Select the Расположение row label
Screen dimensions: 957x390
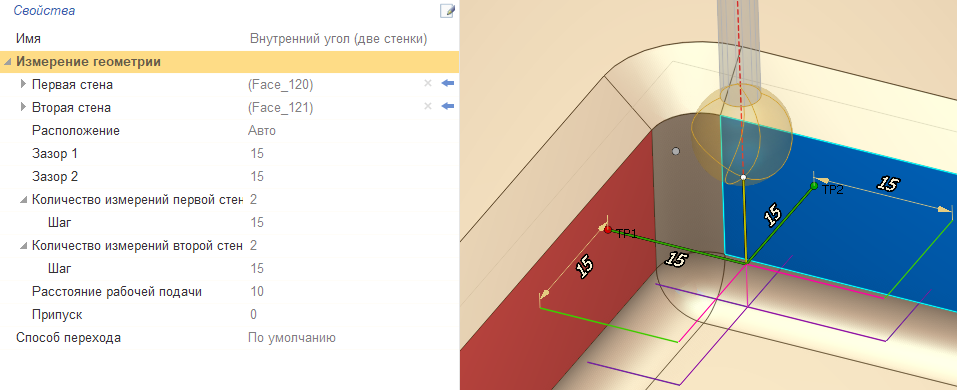tap(76, 131)
